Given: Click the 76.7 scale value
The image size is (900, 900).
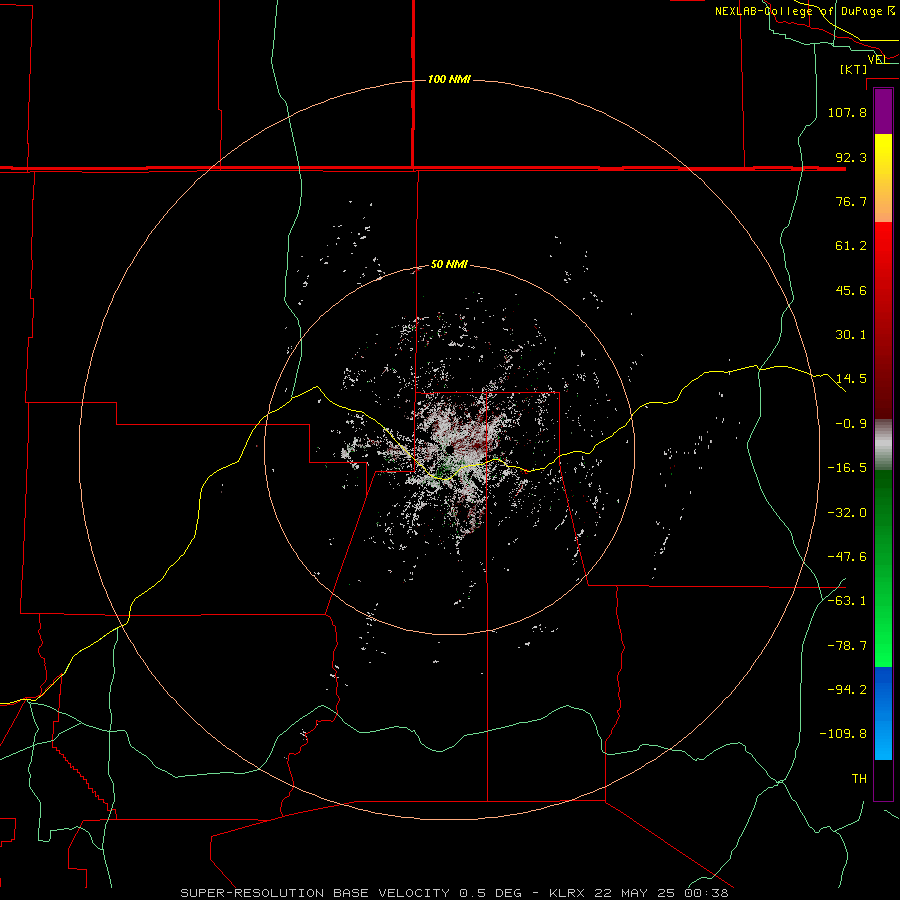Looking at the screenshot, I should click(851, 201).
